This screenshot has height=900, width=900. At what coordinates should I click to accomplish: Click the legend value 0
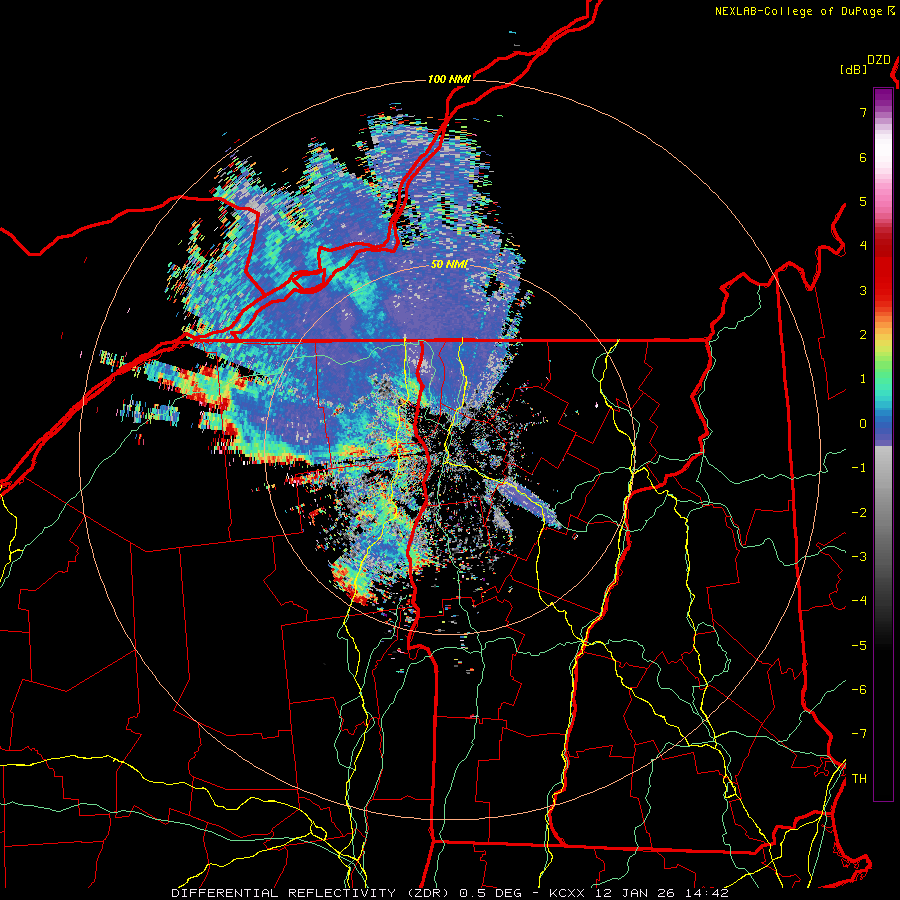pos(863,424)
